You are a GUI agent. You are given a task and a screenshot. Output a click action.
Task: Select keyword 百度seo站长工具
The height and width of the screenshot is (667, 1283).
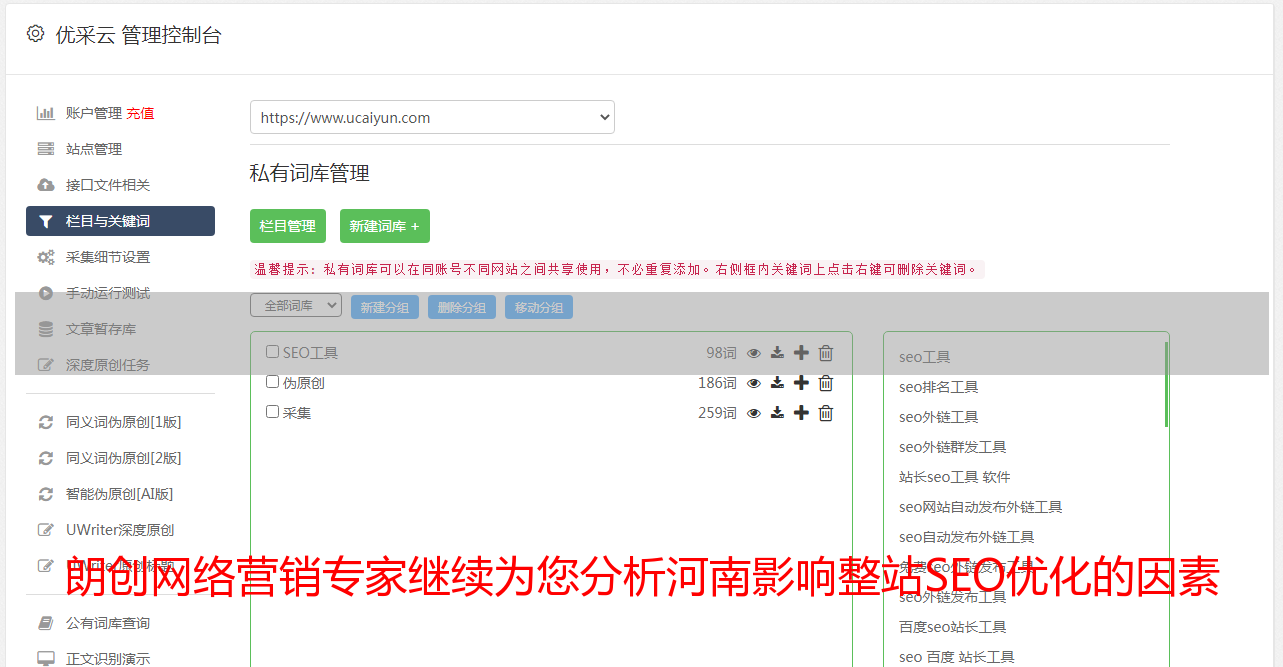coord(953,627)
